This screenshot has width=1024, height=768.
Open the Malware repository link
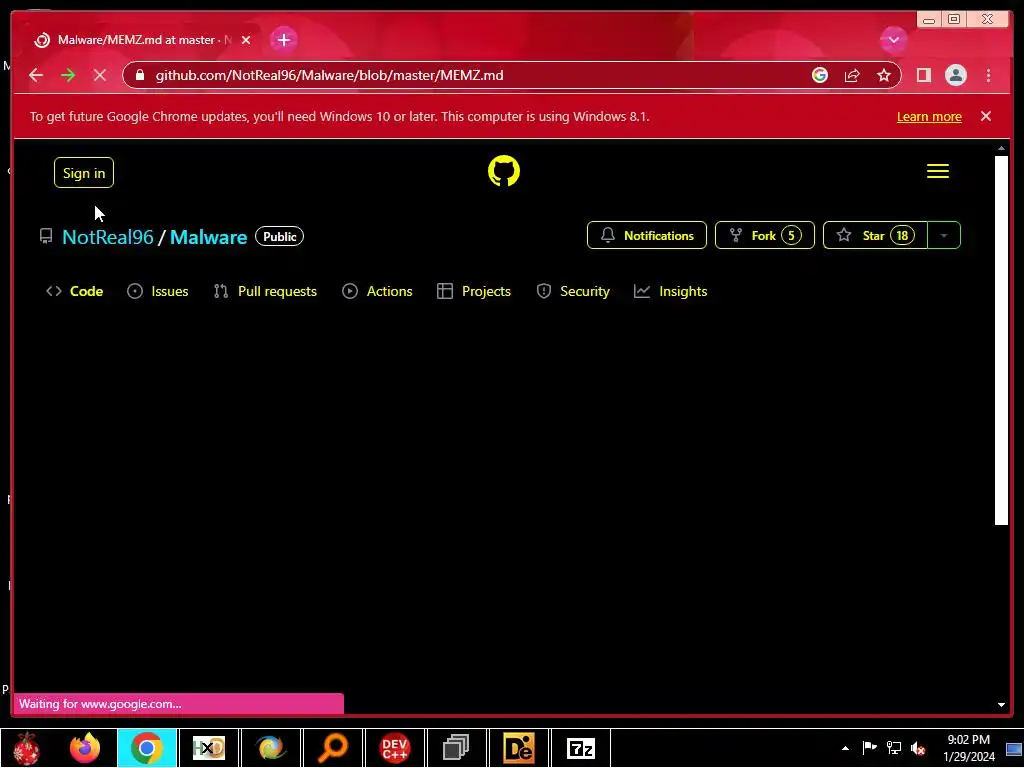[208, 237]
